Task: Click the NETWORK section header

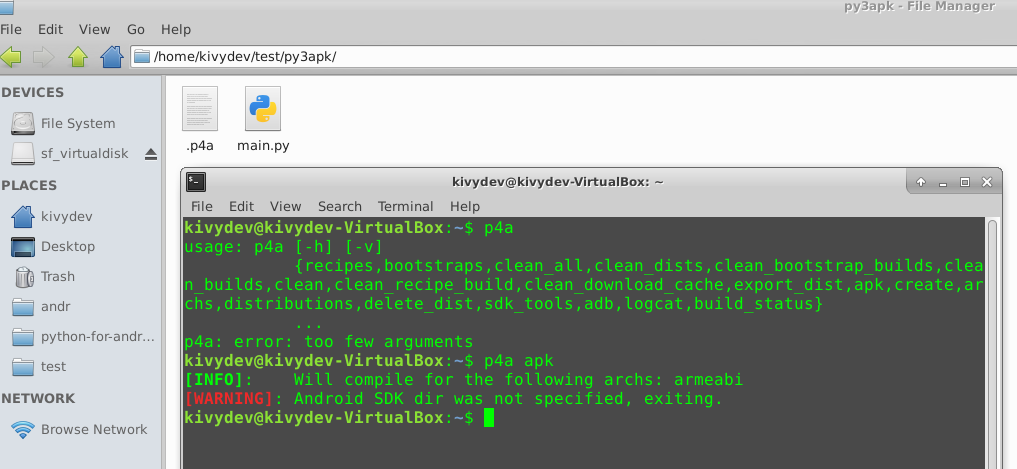Action: [x=38, y=398]
